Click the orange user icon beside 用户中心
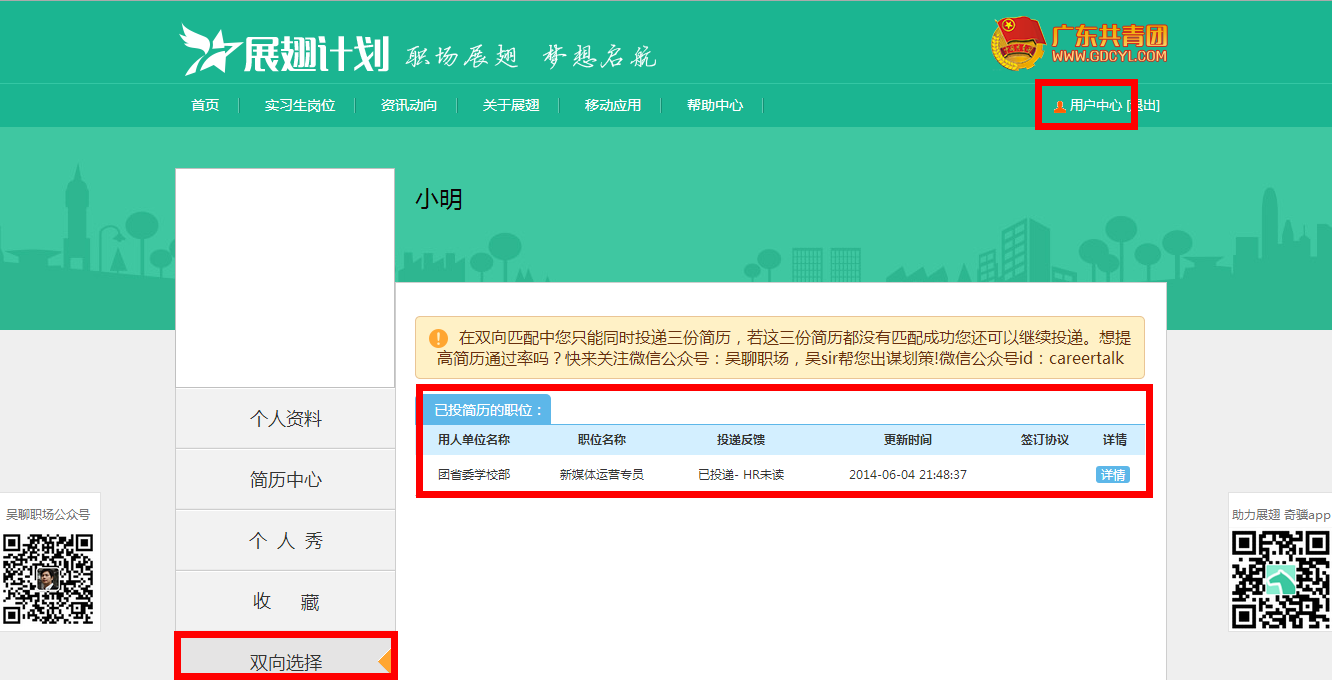 click(1059, 106)
